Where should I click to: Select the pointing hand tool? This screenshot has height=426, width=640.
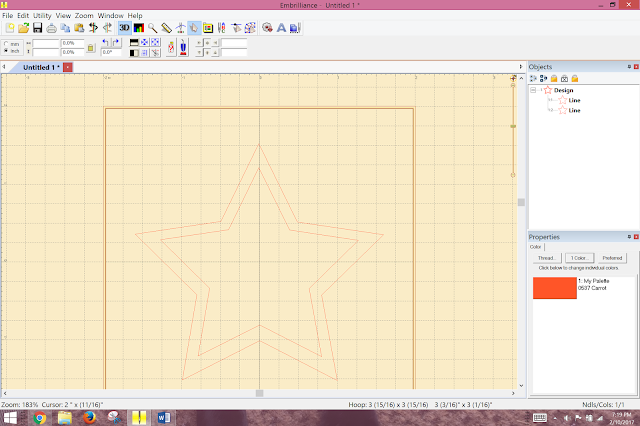(x=194, y=28)
